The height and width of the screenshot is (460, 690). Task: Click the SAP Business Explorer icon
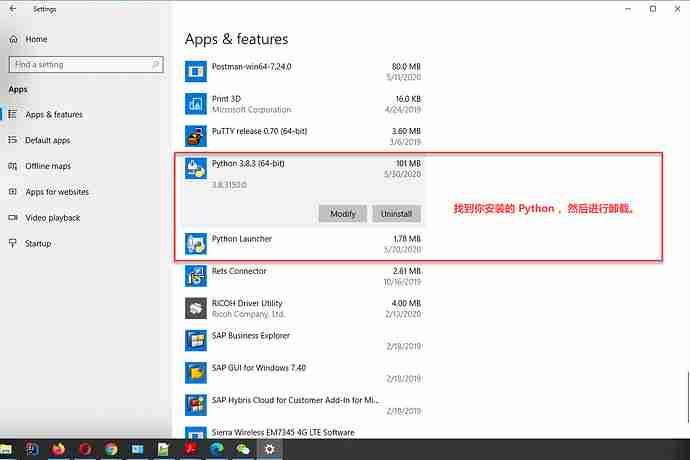pyautogui.click(x=196, y=341)
